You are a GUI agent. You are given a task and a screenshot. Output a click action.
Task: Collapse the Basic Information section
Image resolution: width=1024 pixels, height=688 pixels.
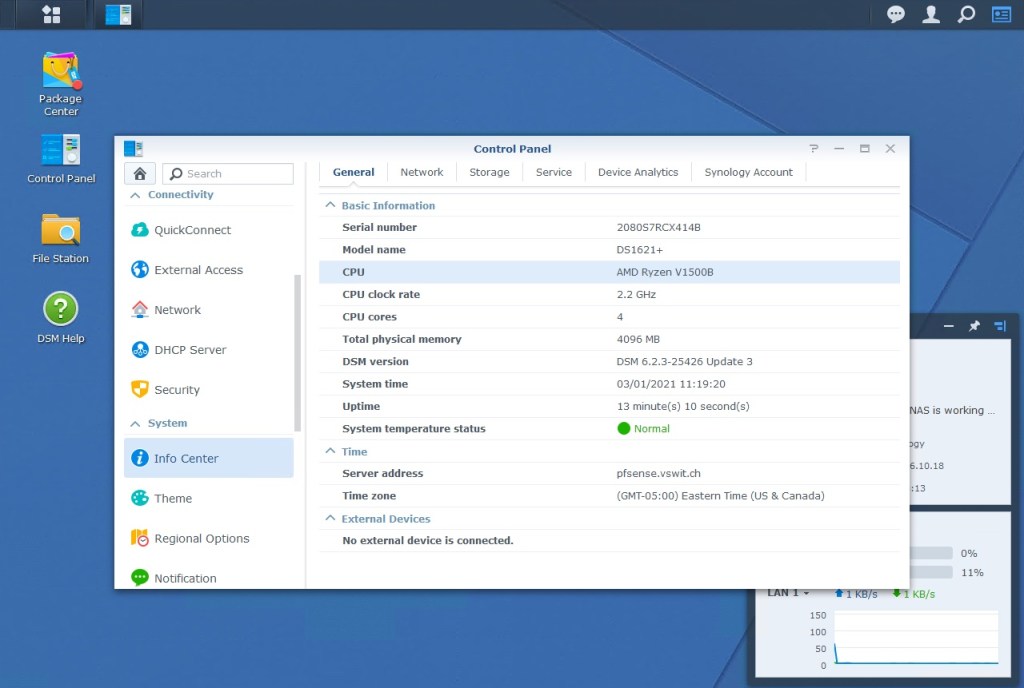click(x=330, y=206)
